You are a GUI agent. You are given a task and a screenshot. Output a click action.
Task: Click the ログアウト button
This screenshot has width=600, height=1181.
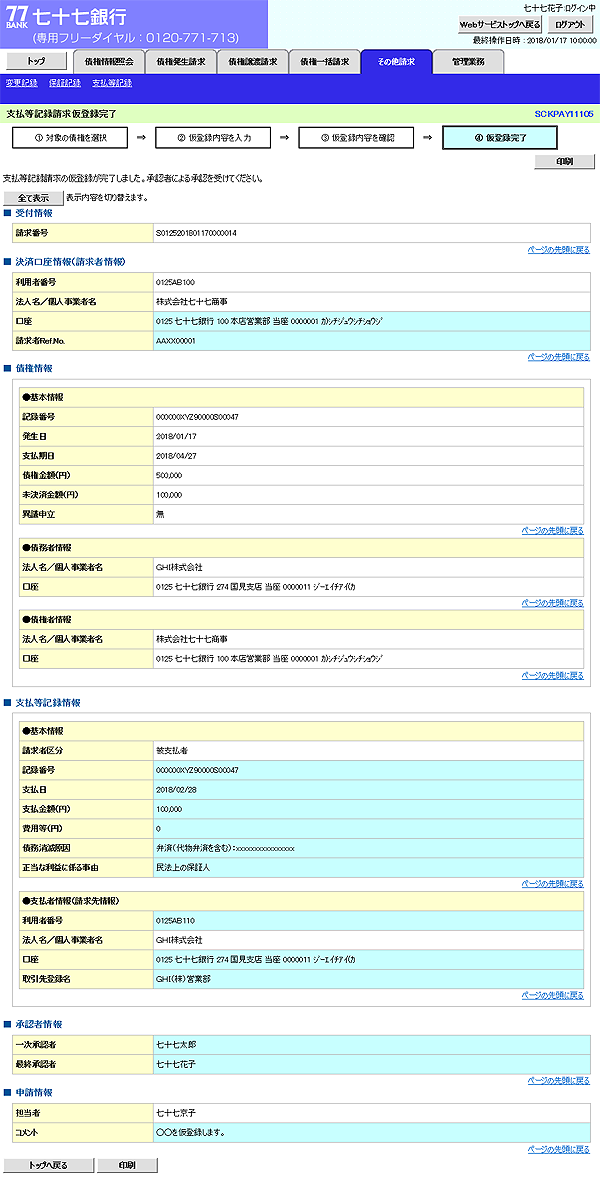[x=570, y=25]
